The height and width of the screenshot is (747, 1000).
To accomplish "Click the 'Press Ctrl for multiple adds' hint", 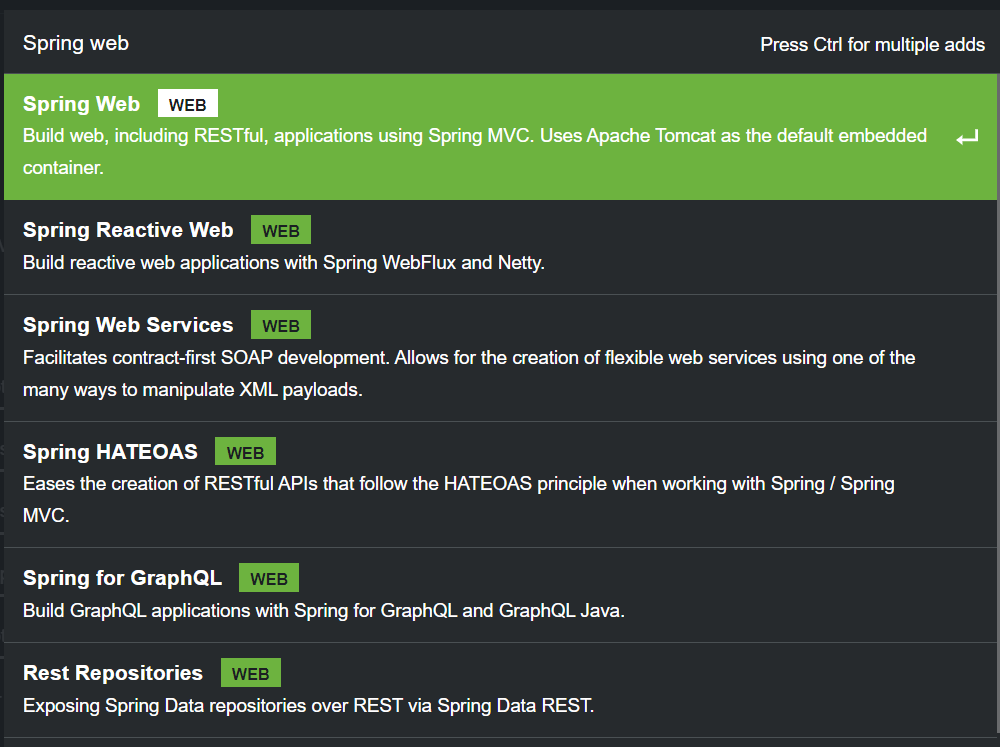I will pos(872,45).
